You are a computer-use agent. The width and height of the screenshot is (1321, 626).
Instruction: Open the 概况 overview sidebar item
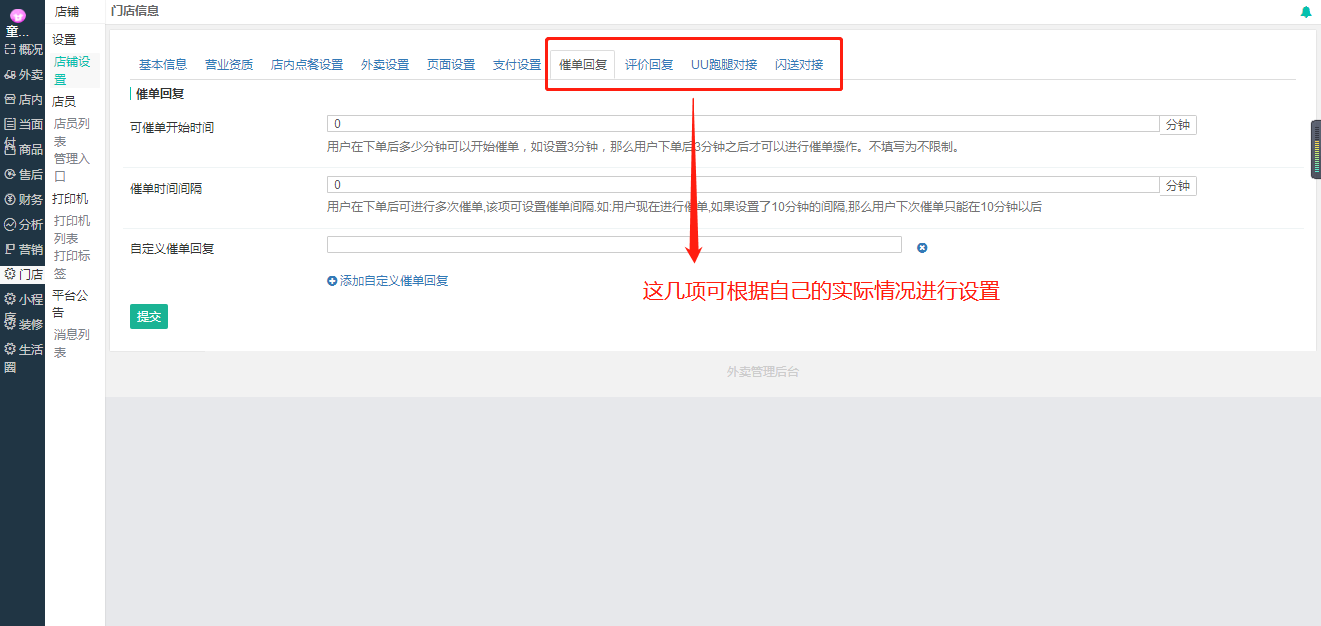[x=23, y=49]
